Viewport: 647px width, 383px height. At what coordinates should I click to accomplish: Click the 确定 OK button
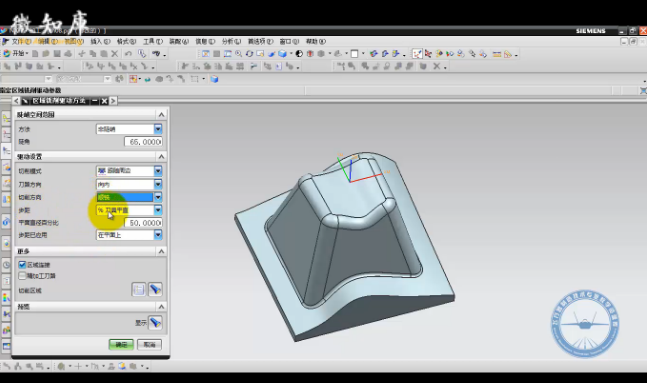(x=121, y=344)
